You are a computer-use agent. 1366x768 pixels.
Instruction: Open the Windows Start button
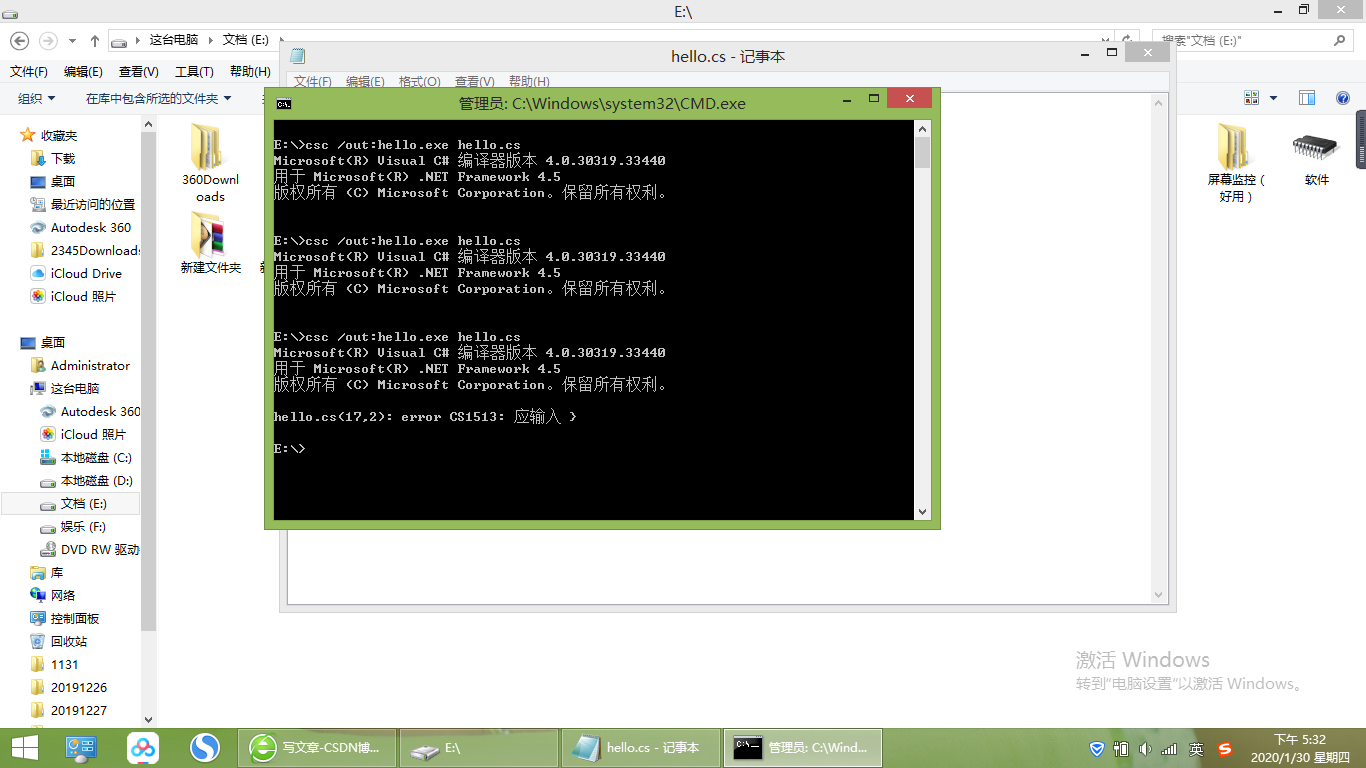(25, 747)
